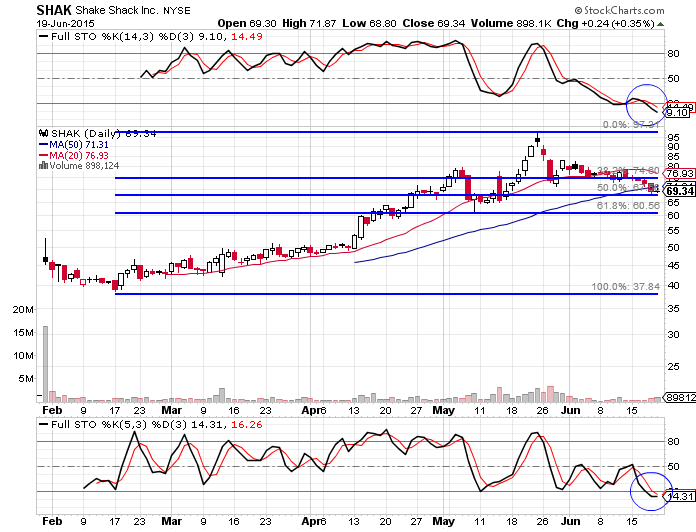Click the 100.0%: 37.84 Fibonacci label
Viewport: 696px width, 532px height.
(x=625, y=287)
